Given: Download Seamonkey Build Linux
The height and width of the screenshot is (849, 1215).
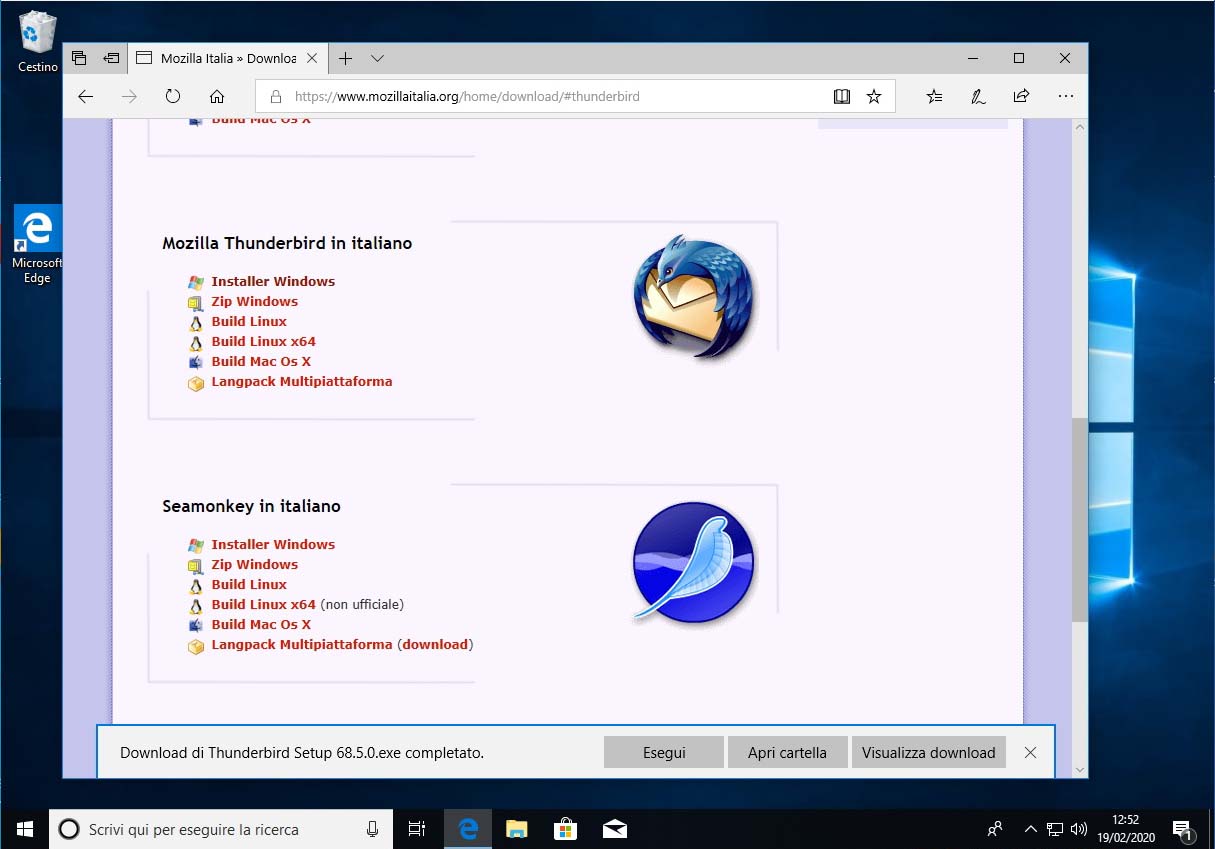Looking at the screenshot, I should [249, 584].
